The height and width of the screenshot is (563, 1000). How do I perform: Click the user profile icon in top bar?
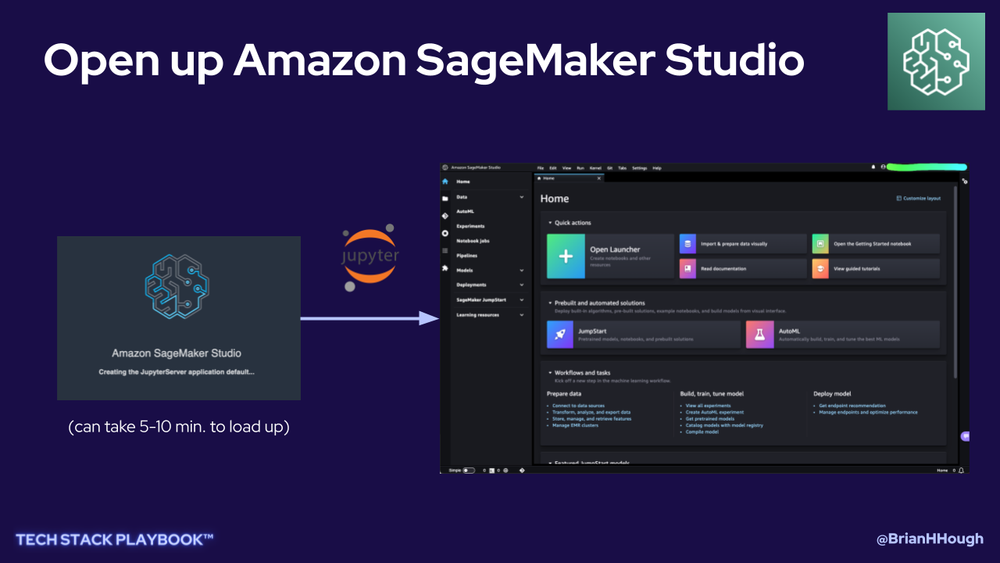(x=883, y=167)
